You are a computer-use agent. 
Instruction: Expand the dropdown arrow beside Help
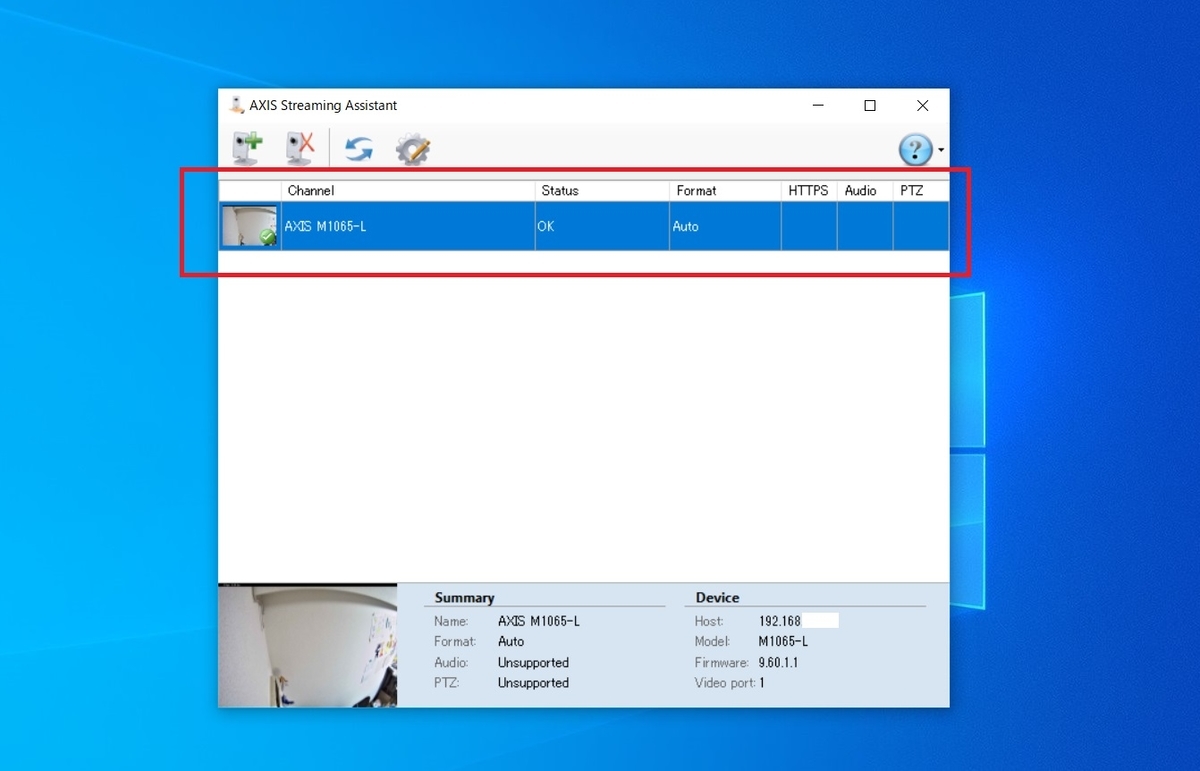click(x=941, y=150)
